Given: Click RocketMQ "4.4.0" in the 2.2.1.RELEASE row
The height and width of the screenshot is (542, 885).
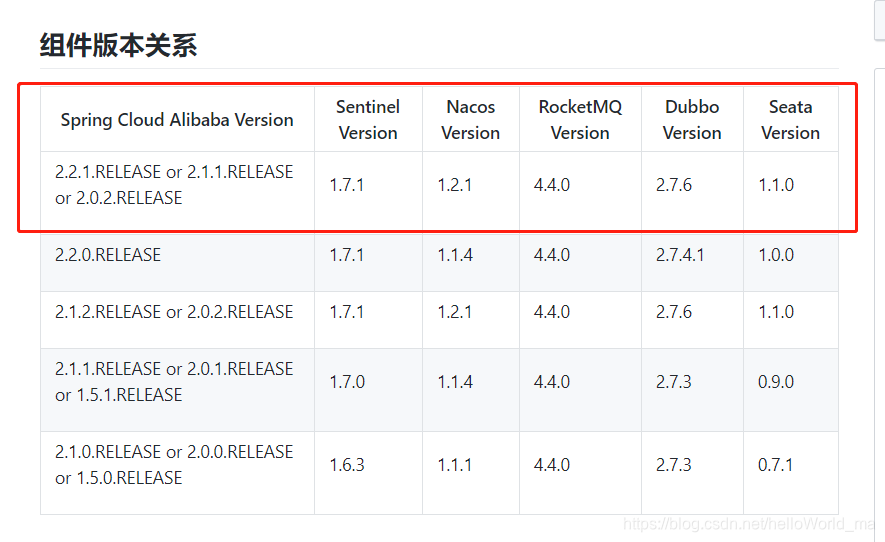Looking at the screenshot, I should click(551, 185).
